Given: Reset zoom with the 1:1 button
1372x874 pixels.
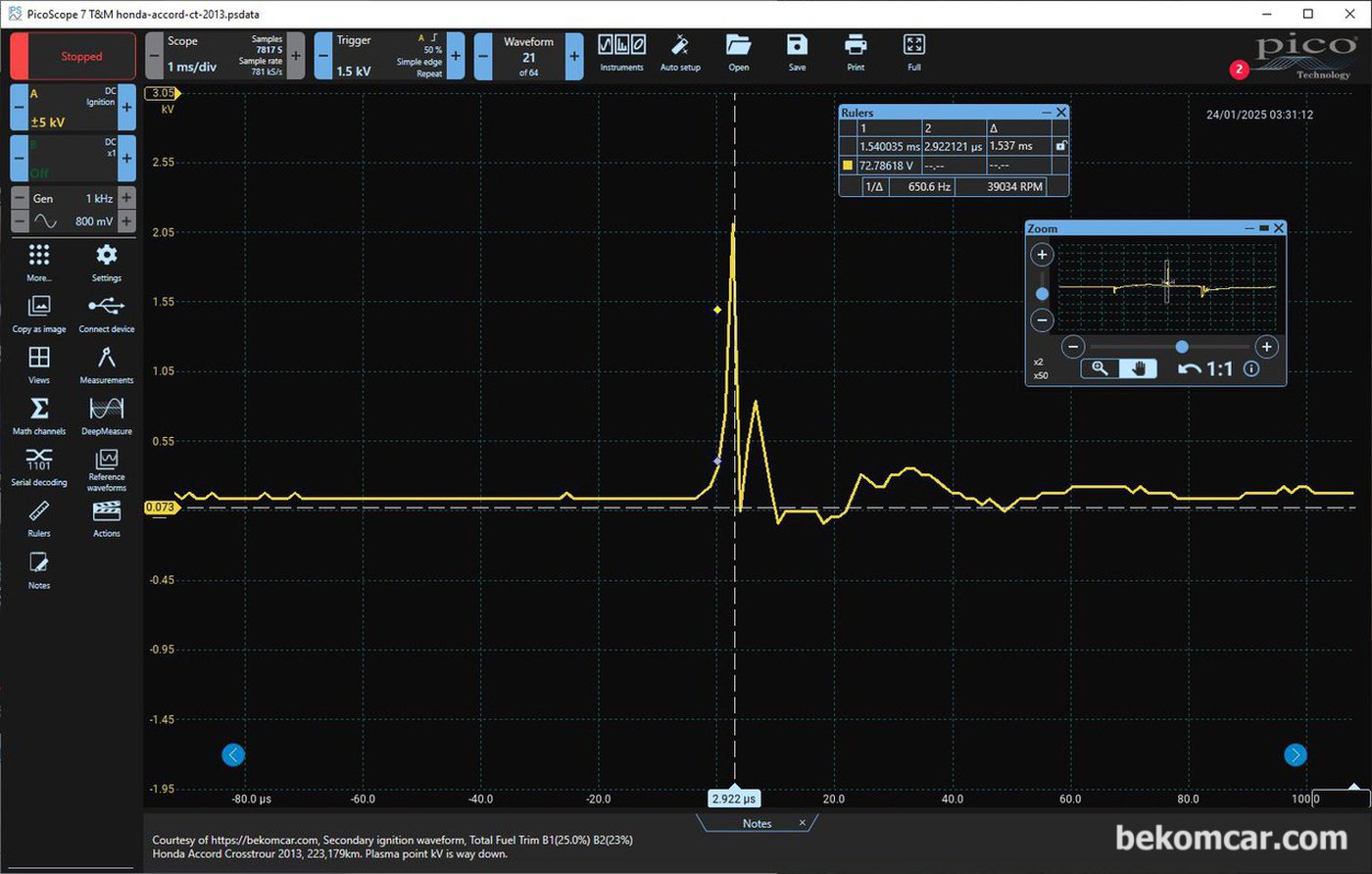Looking at the screenshot, I should coord(1206,369).
